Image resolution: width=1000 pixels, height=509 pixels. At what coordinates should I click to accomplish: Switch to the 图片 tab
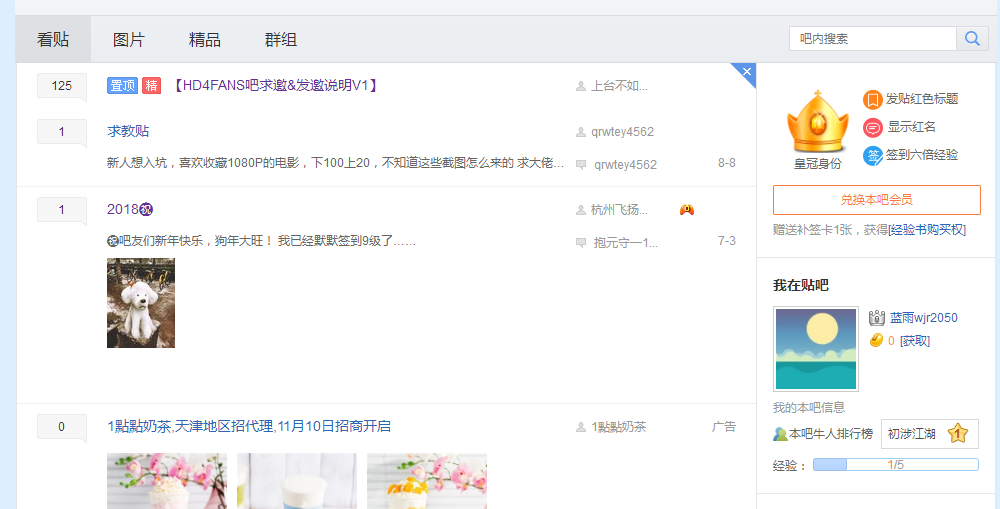click(129, 40)
